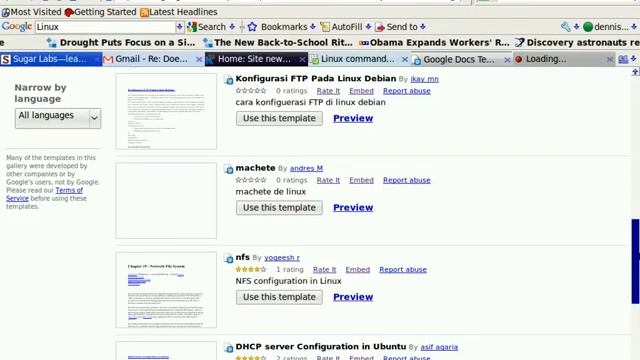Click Embed for Konfigurasi FTP template
Viewport: 640px width, 360px height.
point(361,91)
